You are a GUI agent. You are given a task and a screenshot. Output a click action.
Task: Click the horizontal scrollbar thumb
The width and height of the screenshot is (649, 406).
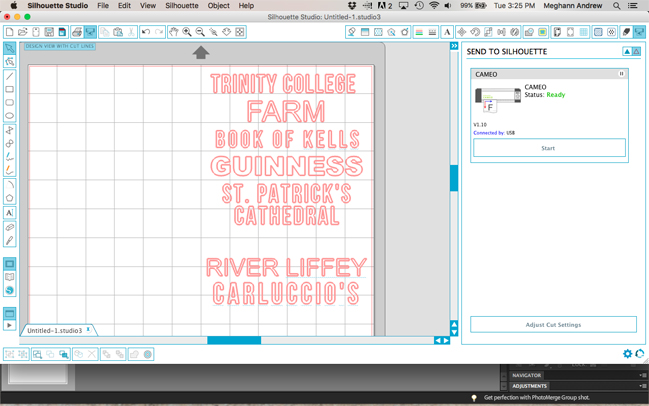point(234,340)
